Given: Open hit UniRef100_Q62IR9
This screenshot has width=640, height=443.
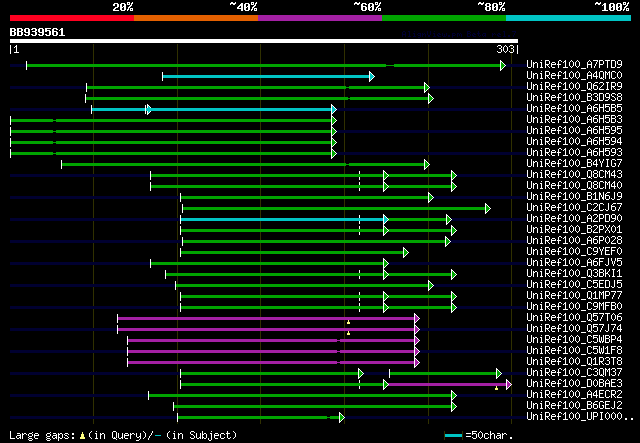Looking at the screenshot, I should pyautogui.click(x=574, y=86).
